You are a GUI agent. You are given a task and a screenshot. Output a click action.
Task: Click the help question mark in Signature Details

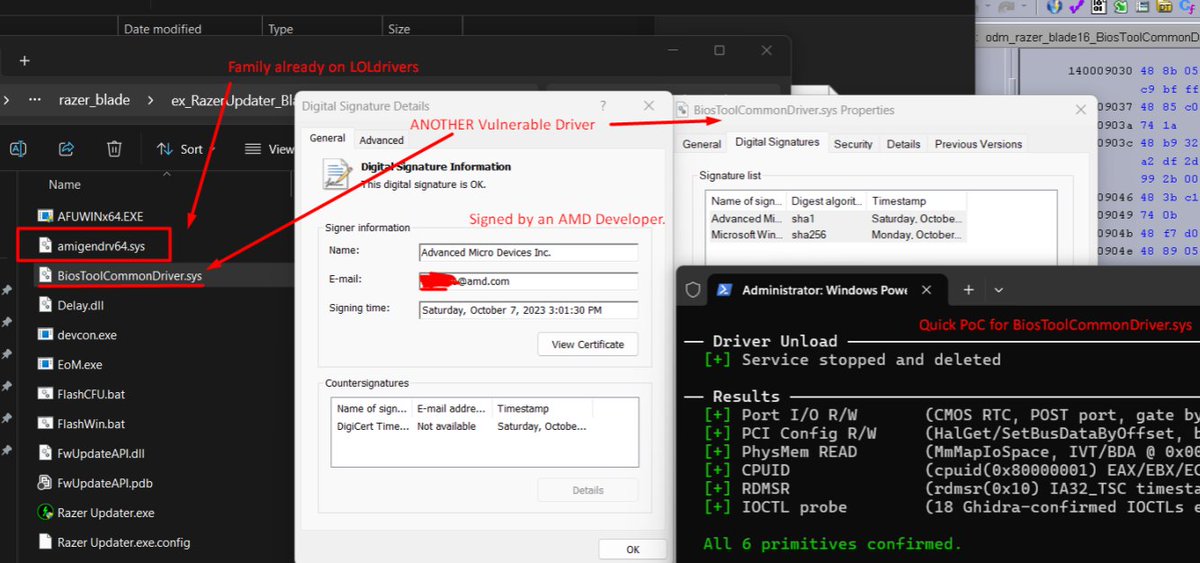[x=602, y=106]
